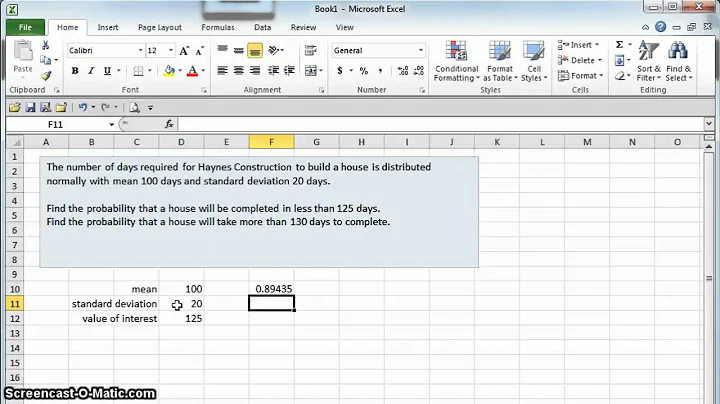Open Sort & Filter menu

(648, 61)
